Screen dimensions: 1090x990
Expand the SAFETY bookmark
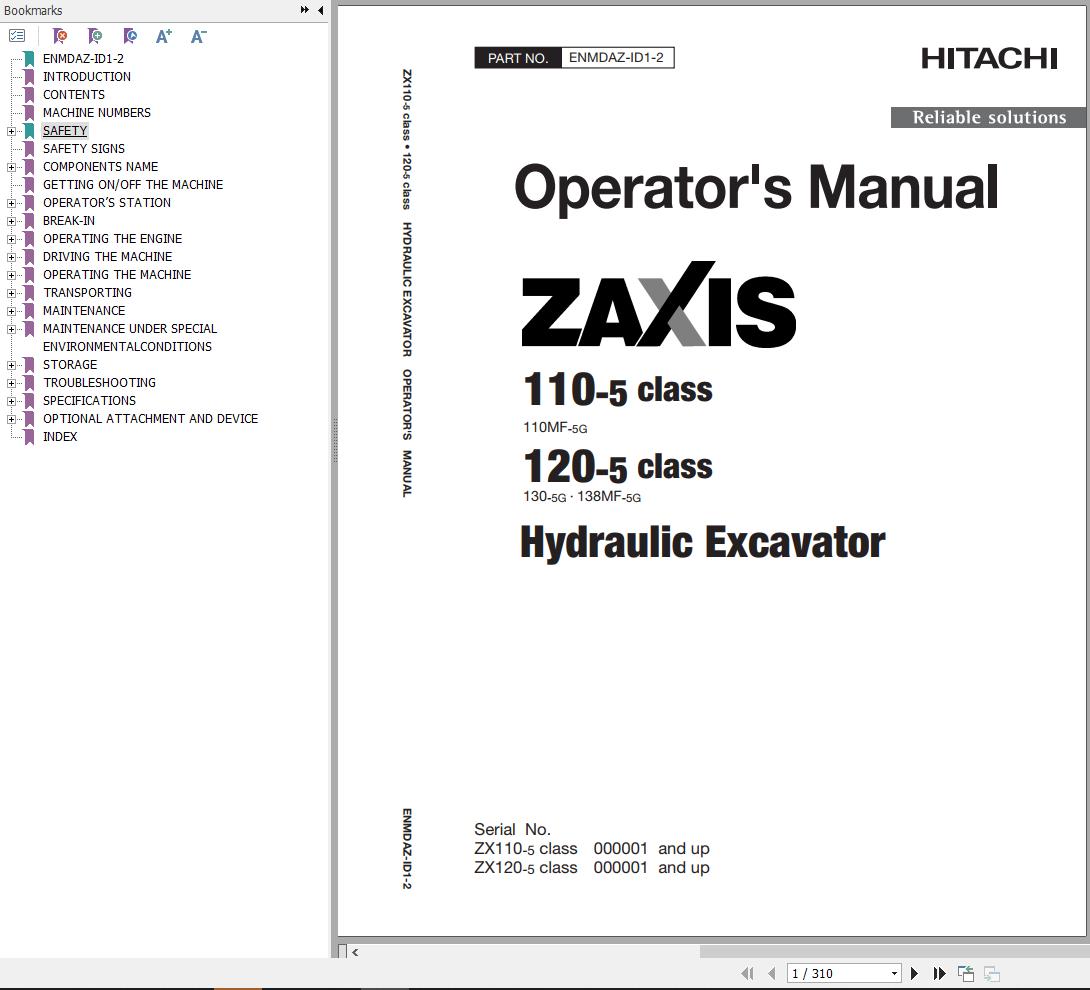coord(11,131)
